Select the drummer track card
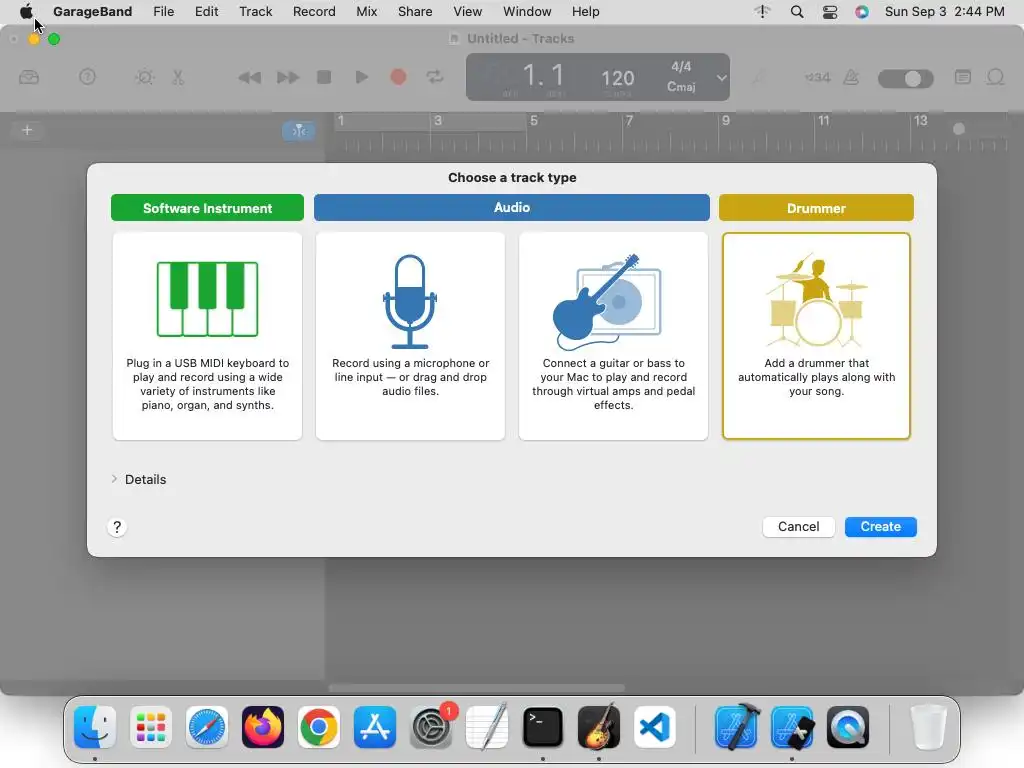Image resolution: width=1024 pixels, height=768 pixels. [x=816, y=336]
